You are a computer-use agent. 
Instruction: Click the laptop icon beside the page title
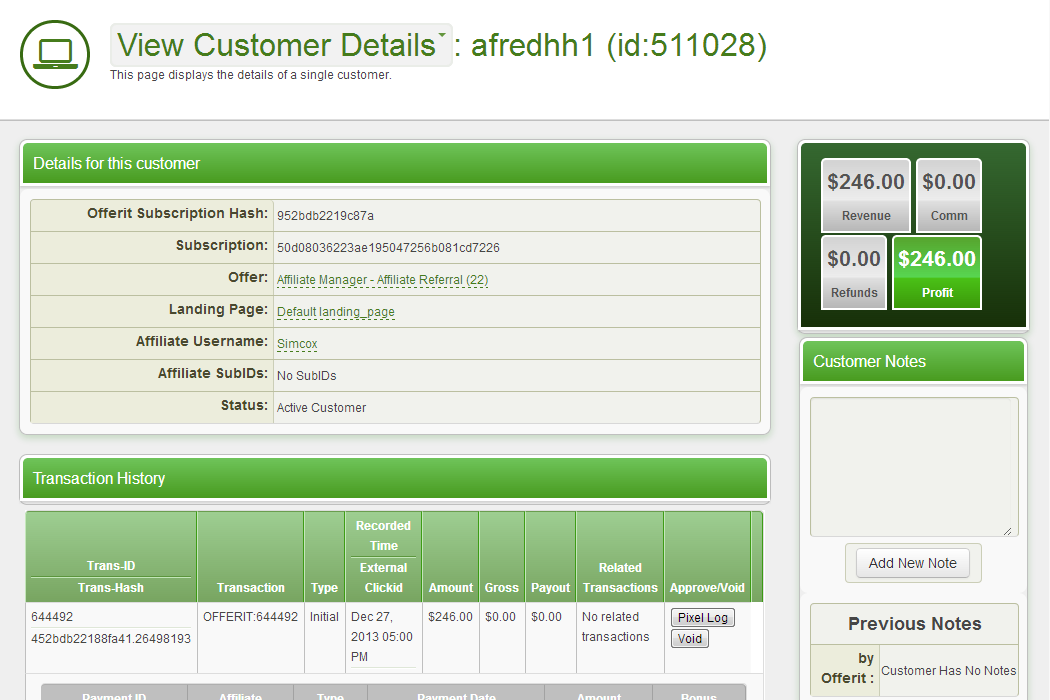[x=48, y=54]
